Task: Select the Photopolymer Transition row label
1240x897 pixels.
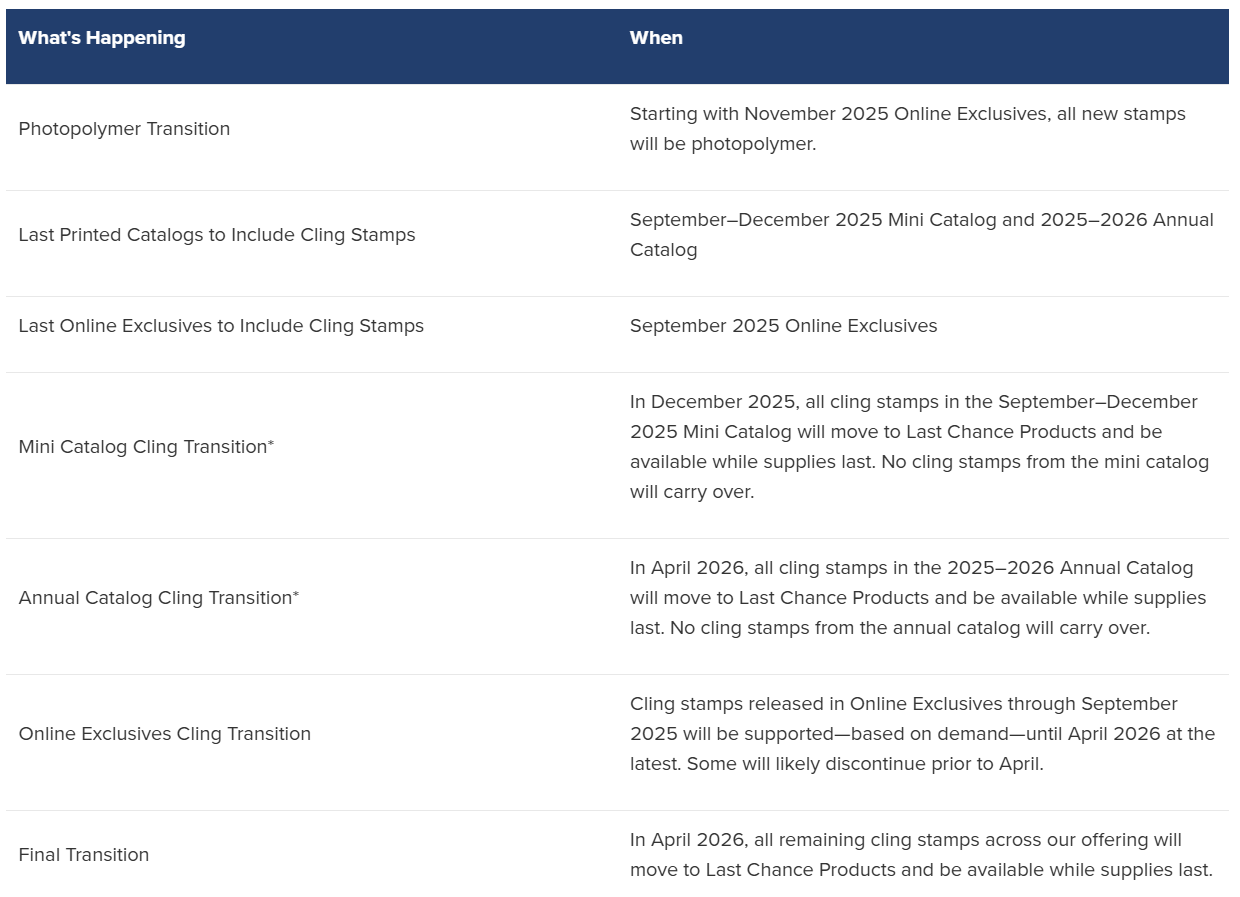Action: (x=124, y=129)
